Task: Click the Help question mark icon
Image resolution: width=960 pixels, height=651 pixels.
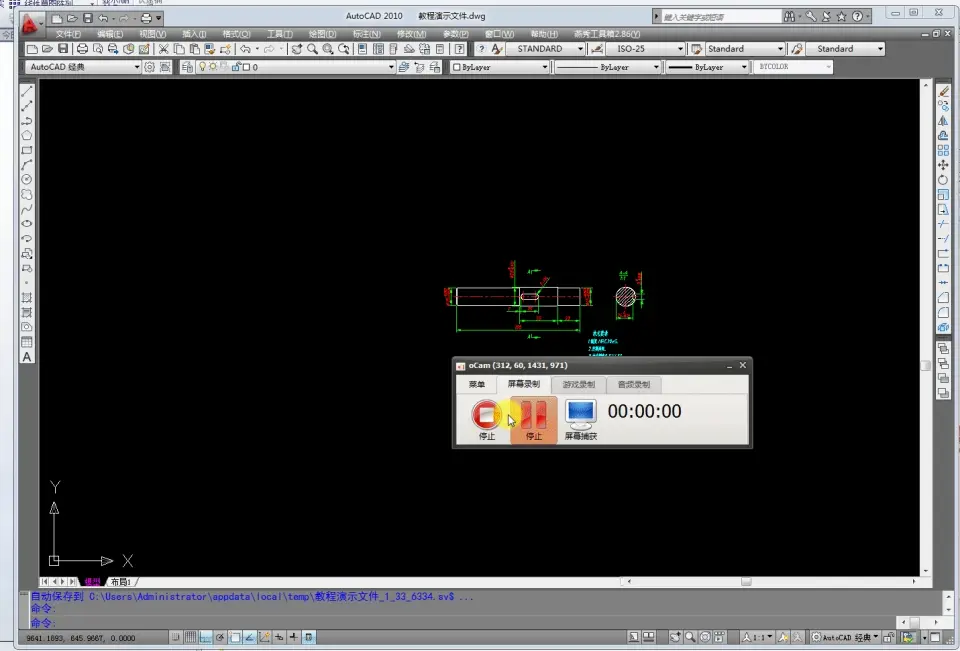Action: 460,49
